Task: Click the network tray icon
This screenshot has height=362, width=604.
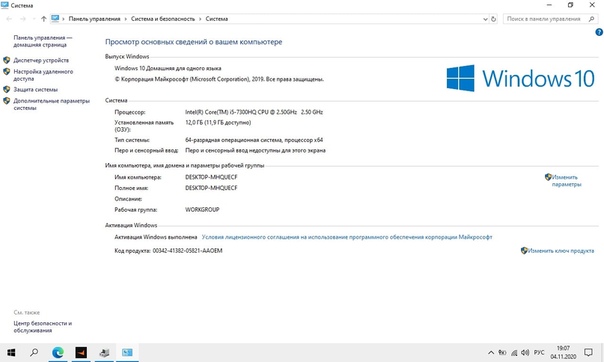Action: (x=514, y=352)
